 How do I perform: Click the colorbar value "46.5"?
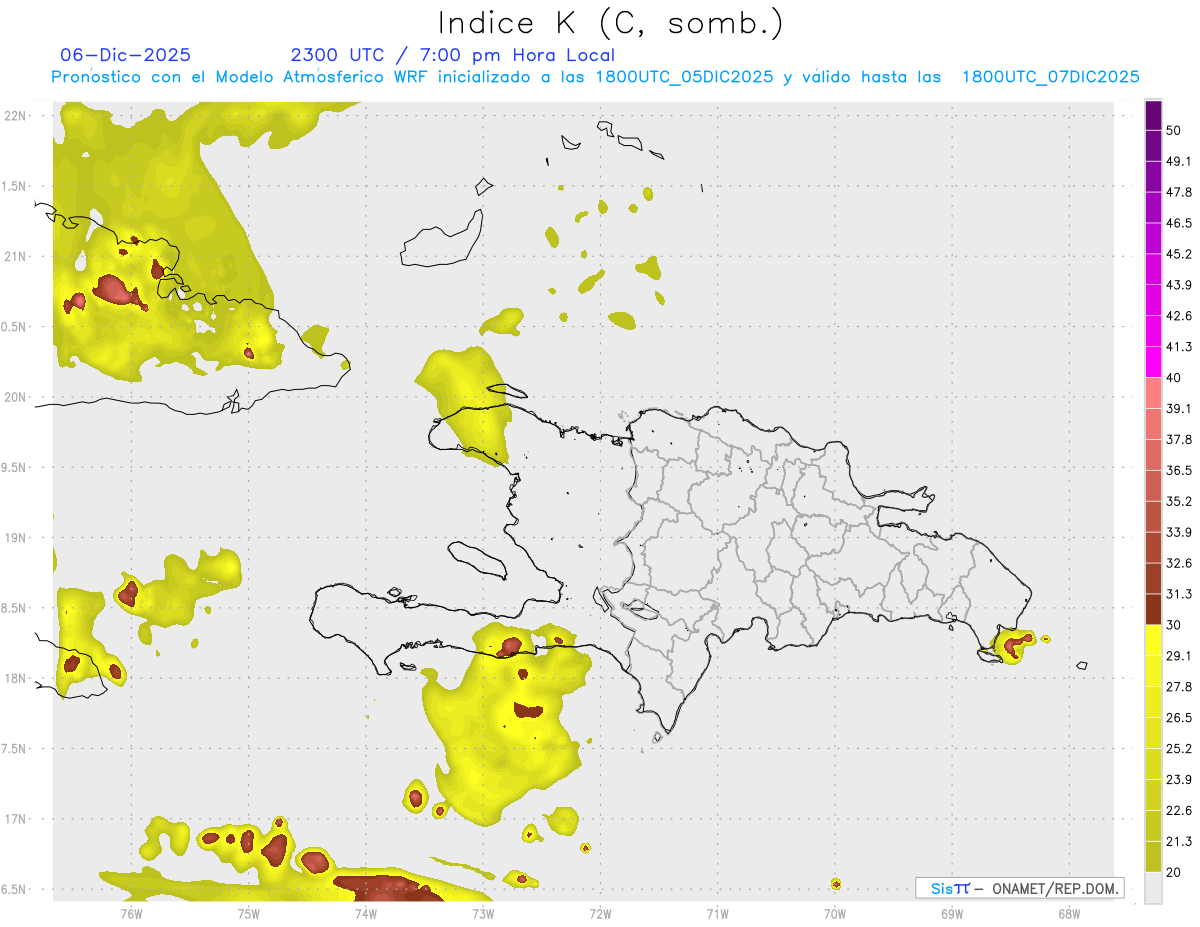(x=1179, y=223)
